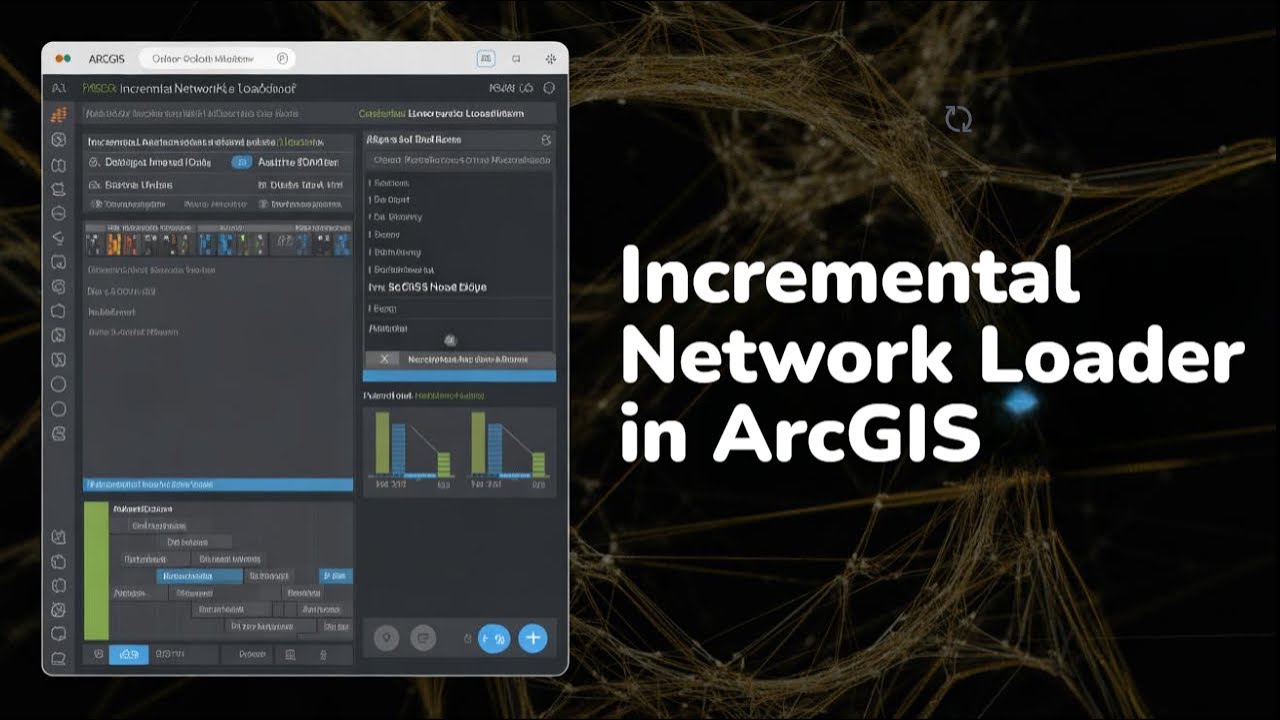
Task: Click the orange stacked-bars icon in sidebar
Action: (59, 114)
